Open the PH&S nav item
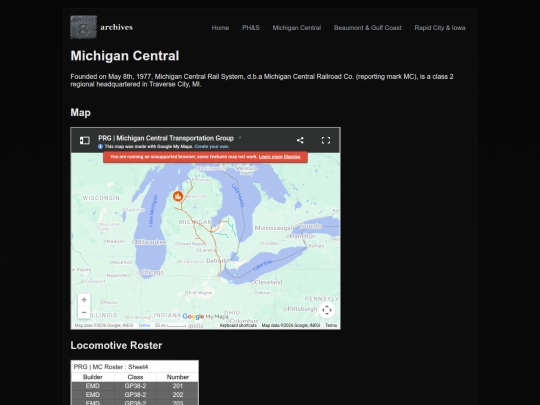 click(251, 28)
